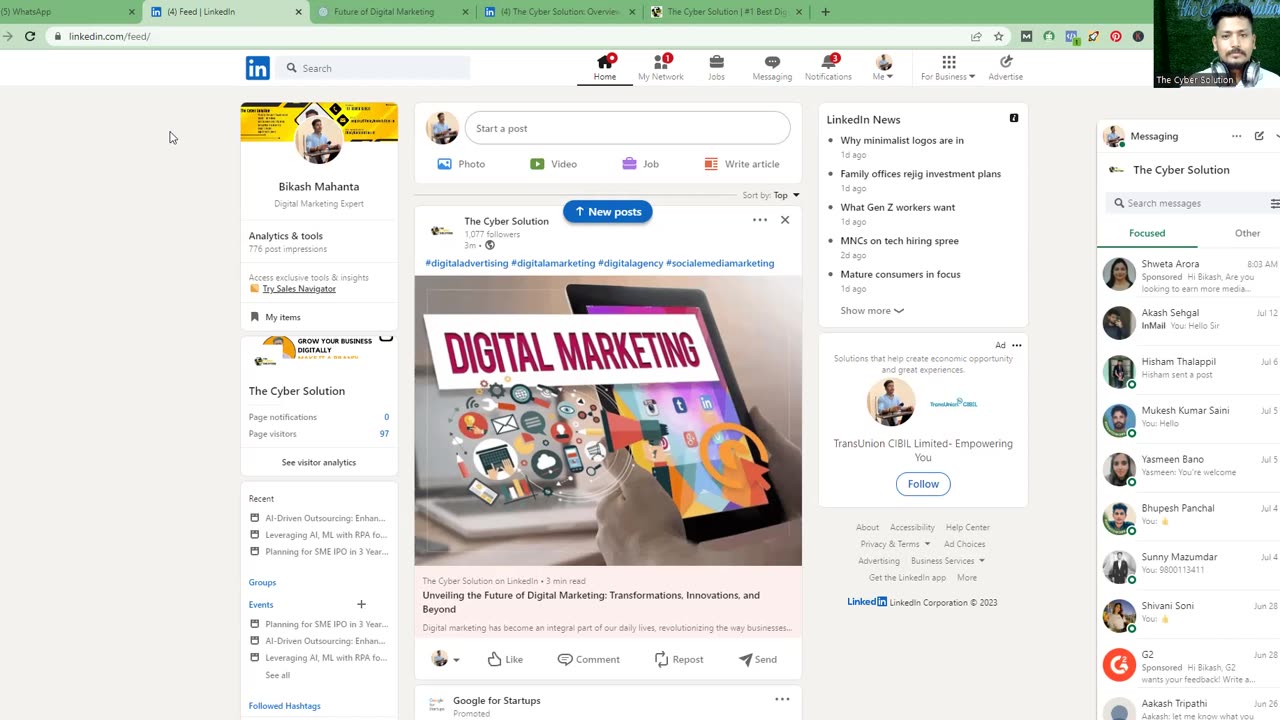
Task: Comment on The Cyber Solution post
Action: (588, 659)
